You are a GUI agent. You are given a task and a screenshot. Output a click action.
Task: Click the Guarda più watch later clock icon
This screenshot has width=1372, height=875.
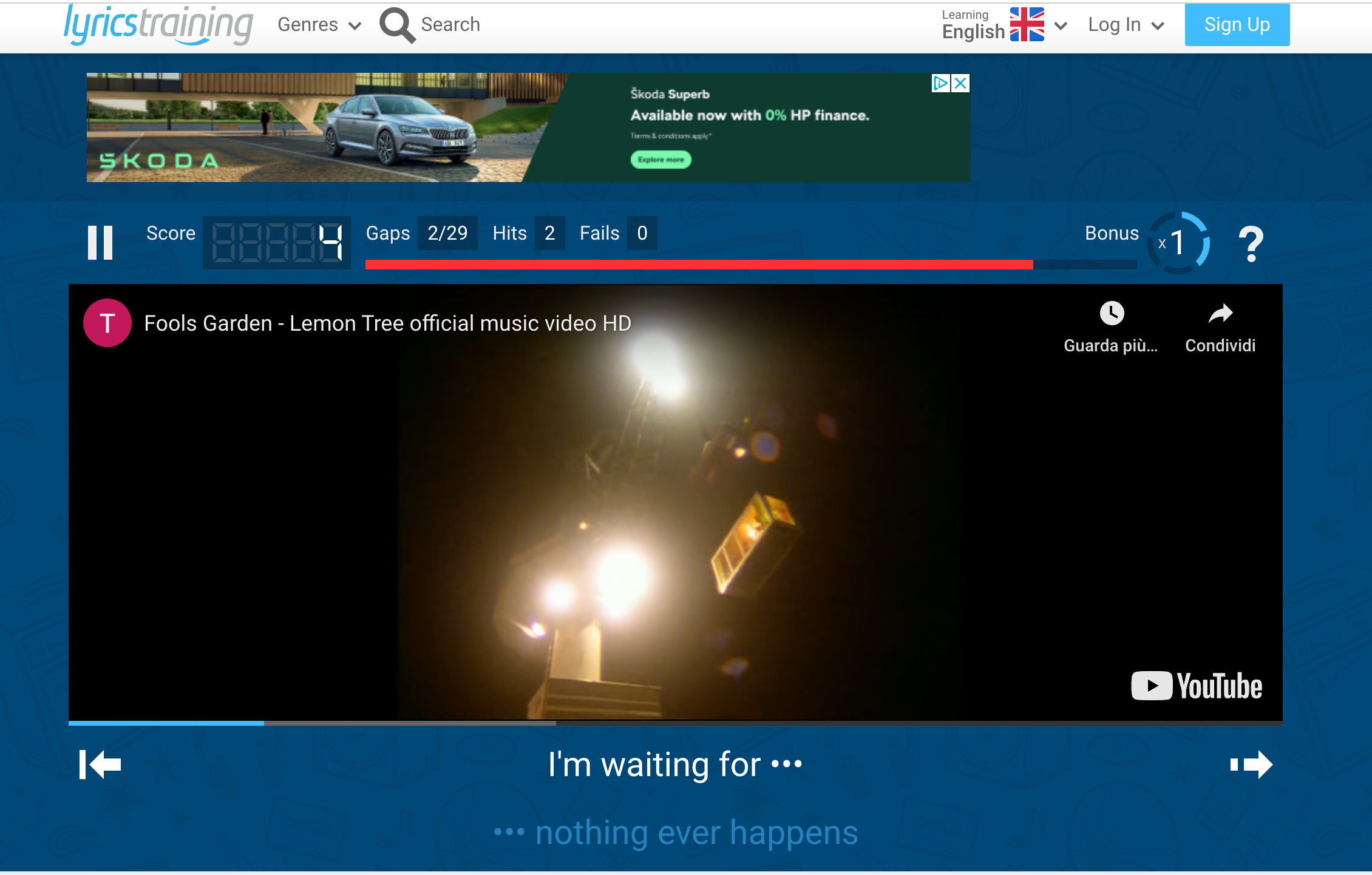[1112, 314]
